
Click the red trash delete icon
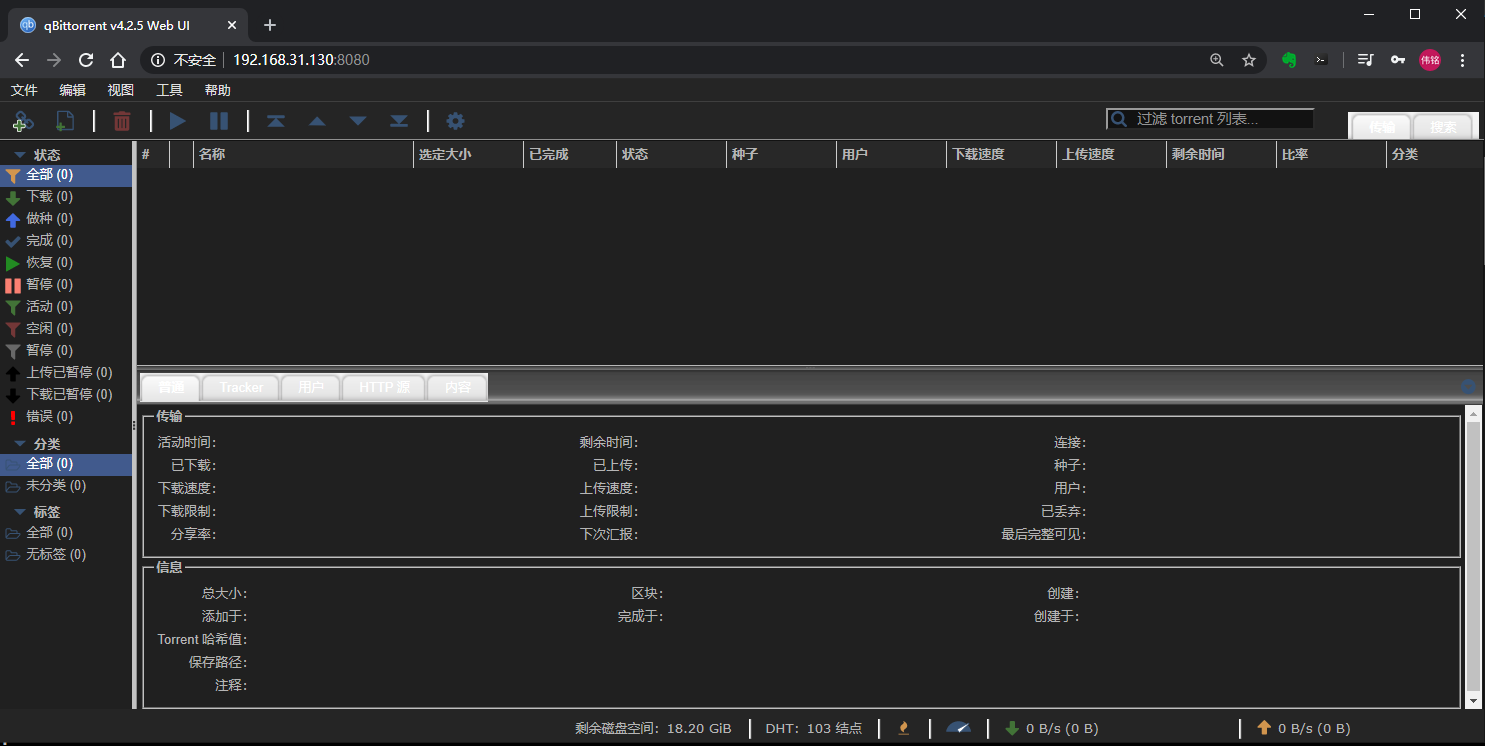pos(122,121)
